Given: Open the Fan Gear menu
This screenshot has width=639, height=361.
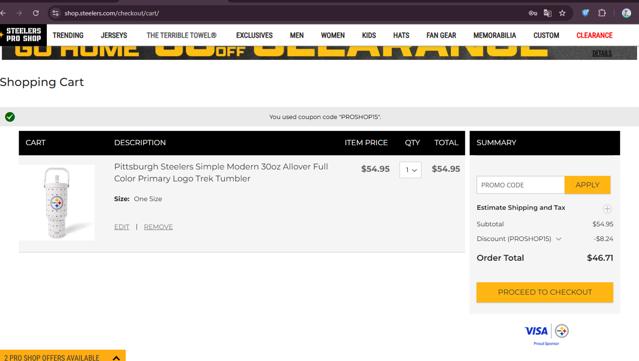Looking at the screenshot, I should point(441,35).
